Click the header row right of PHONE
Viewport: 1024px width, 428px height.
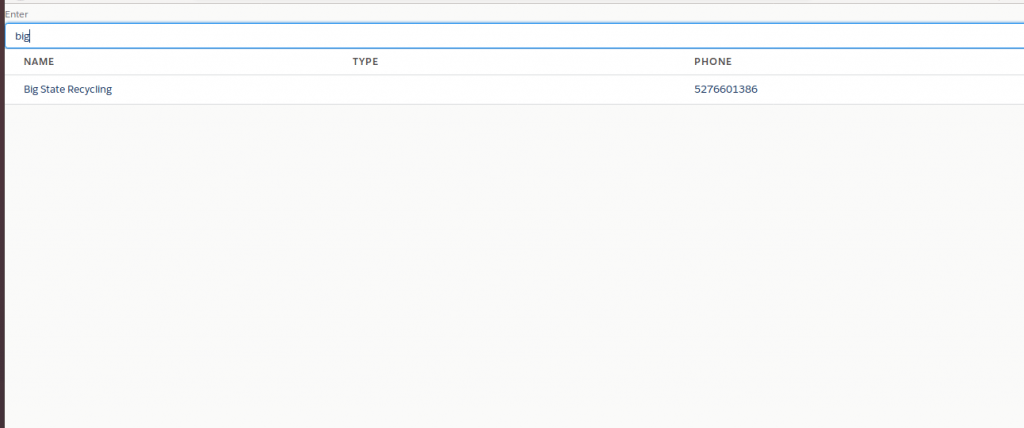[880, 62]
